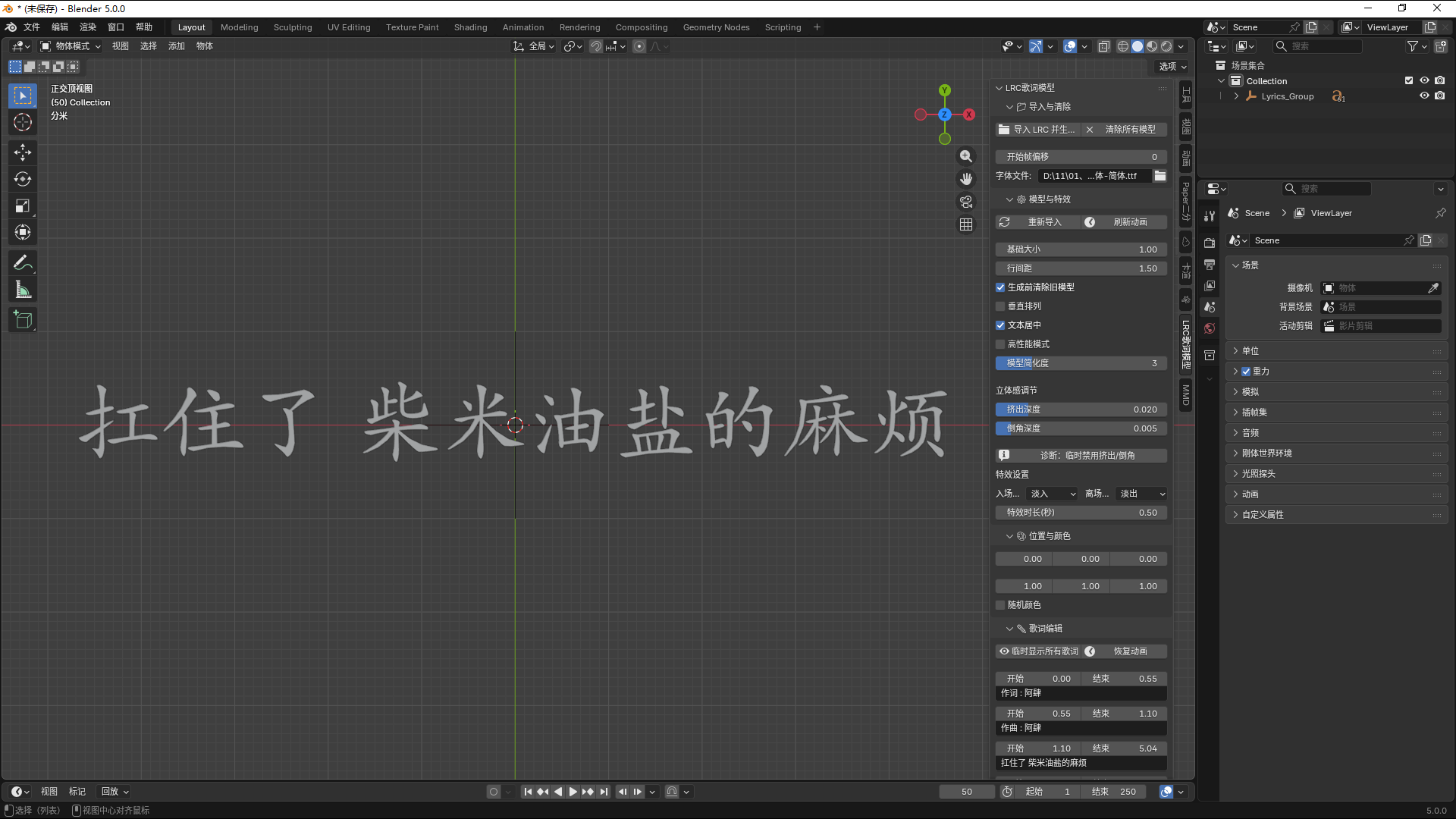Expand the Lyrics_Group tree item

1236,96
